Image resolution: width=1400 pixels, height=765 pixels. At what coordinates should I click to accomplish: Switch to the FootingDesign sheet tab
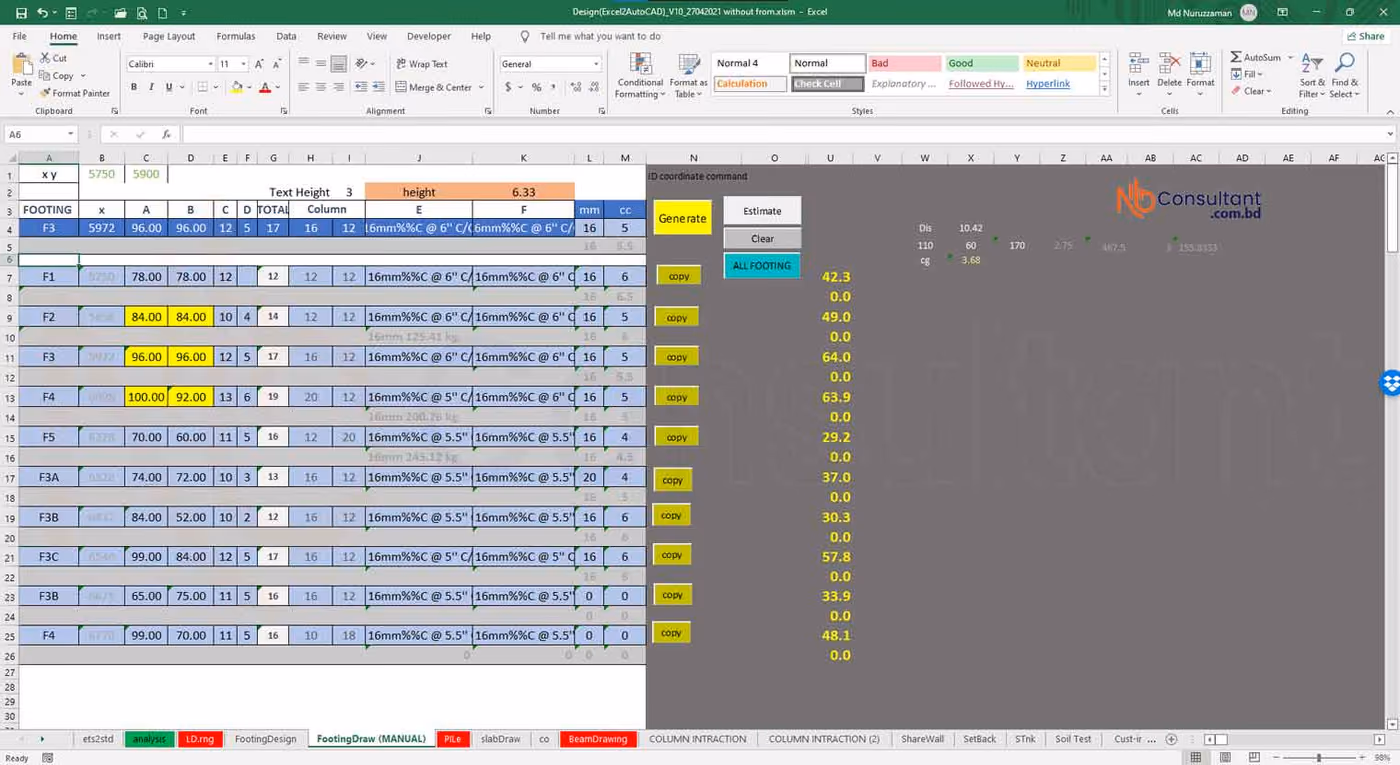[x=265, y=739]
